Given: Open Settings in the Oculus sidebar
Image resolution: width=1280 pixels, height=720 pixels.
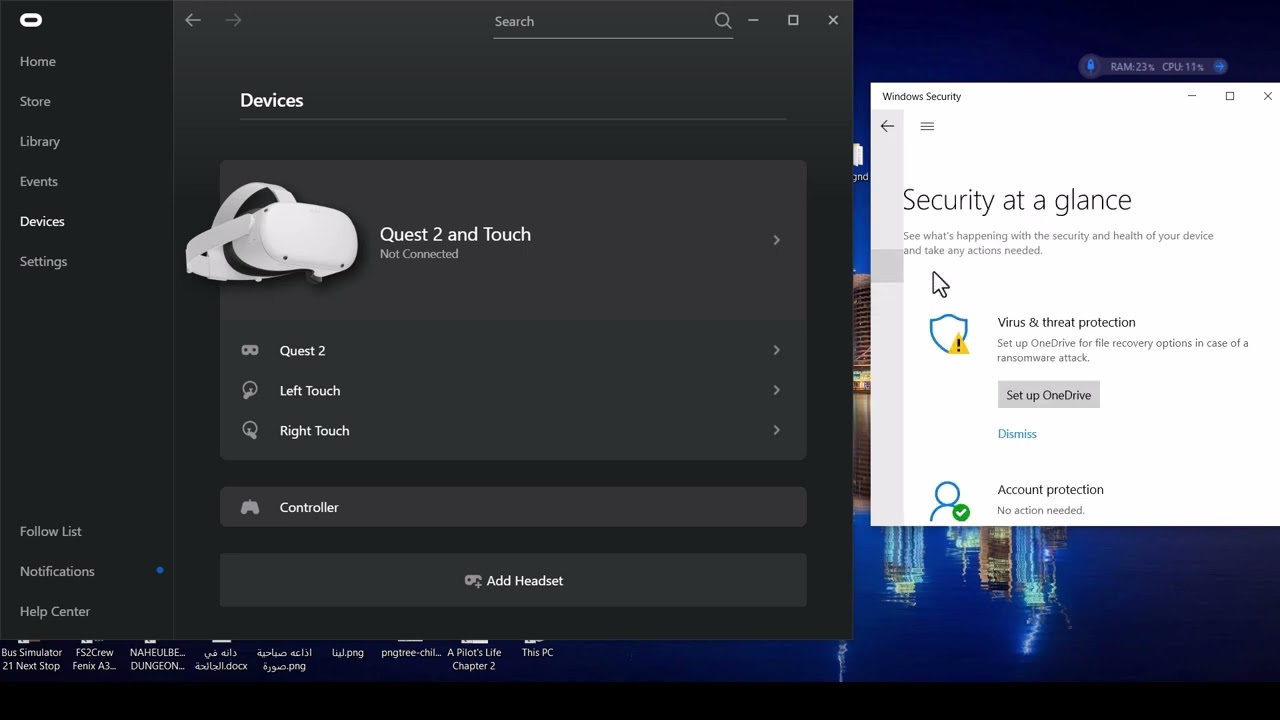Looking at the screenshot, I should click(44, 261).
